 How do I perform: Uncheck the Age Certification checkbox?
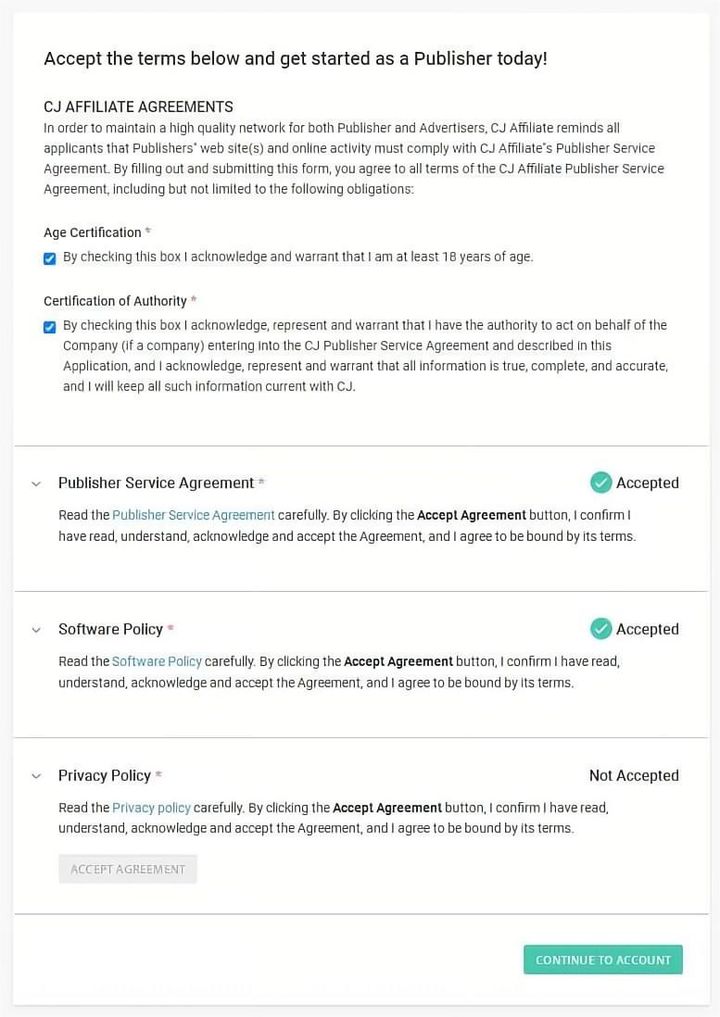click(50, 258)
